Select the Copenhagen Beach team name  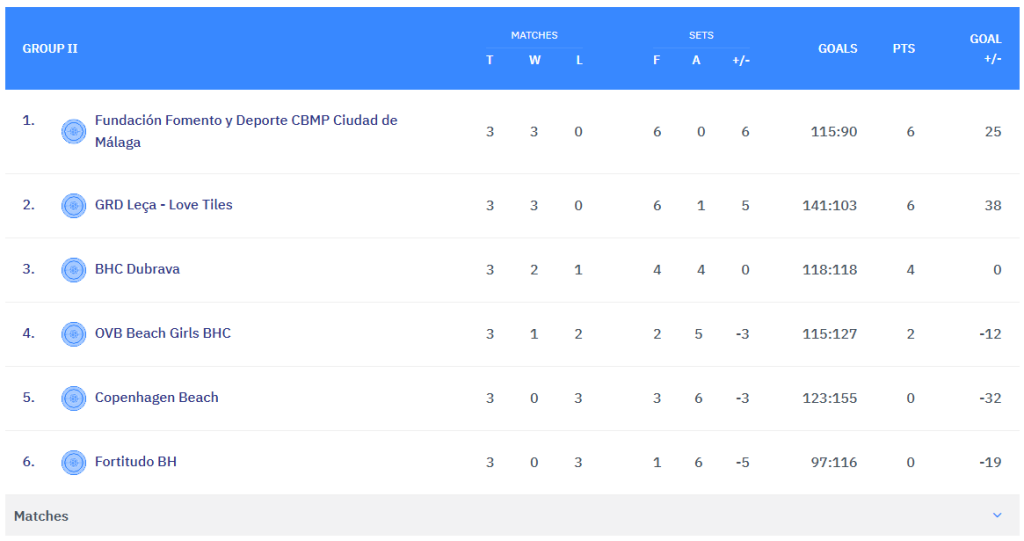click(156, 397)
